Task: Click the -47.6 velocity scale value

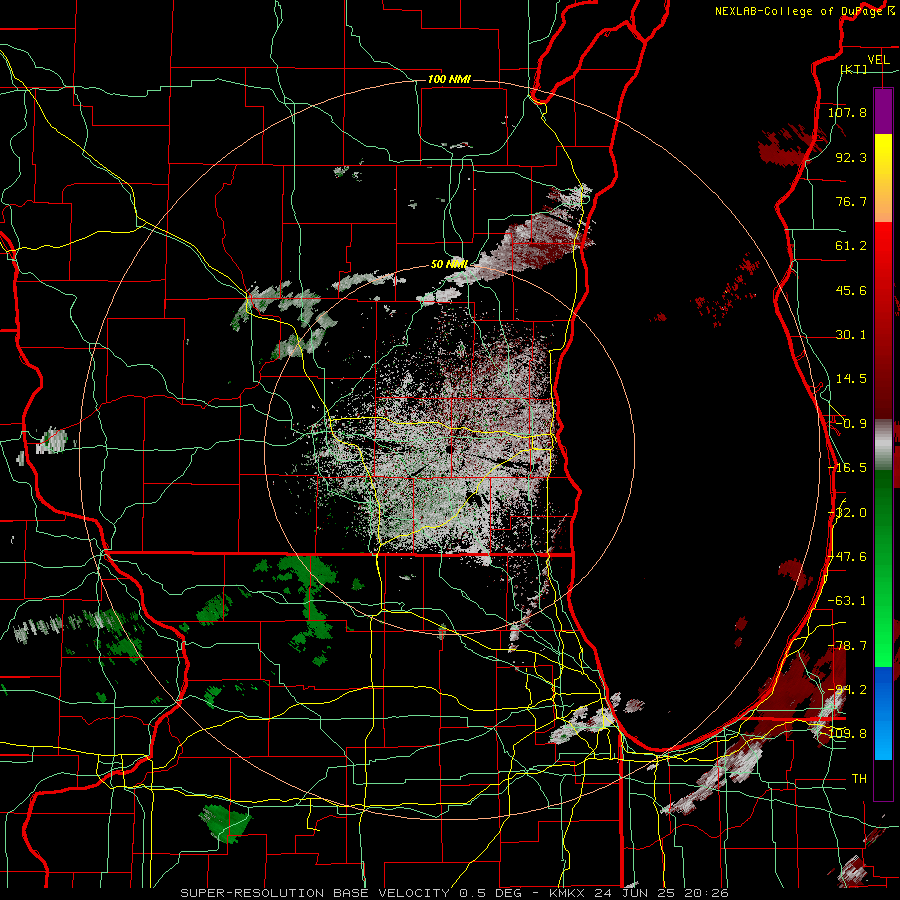Action: point(847,557)
